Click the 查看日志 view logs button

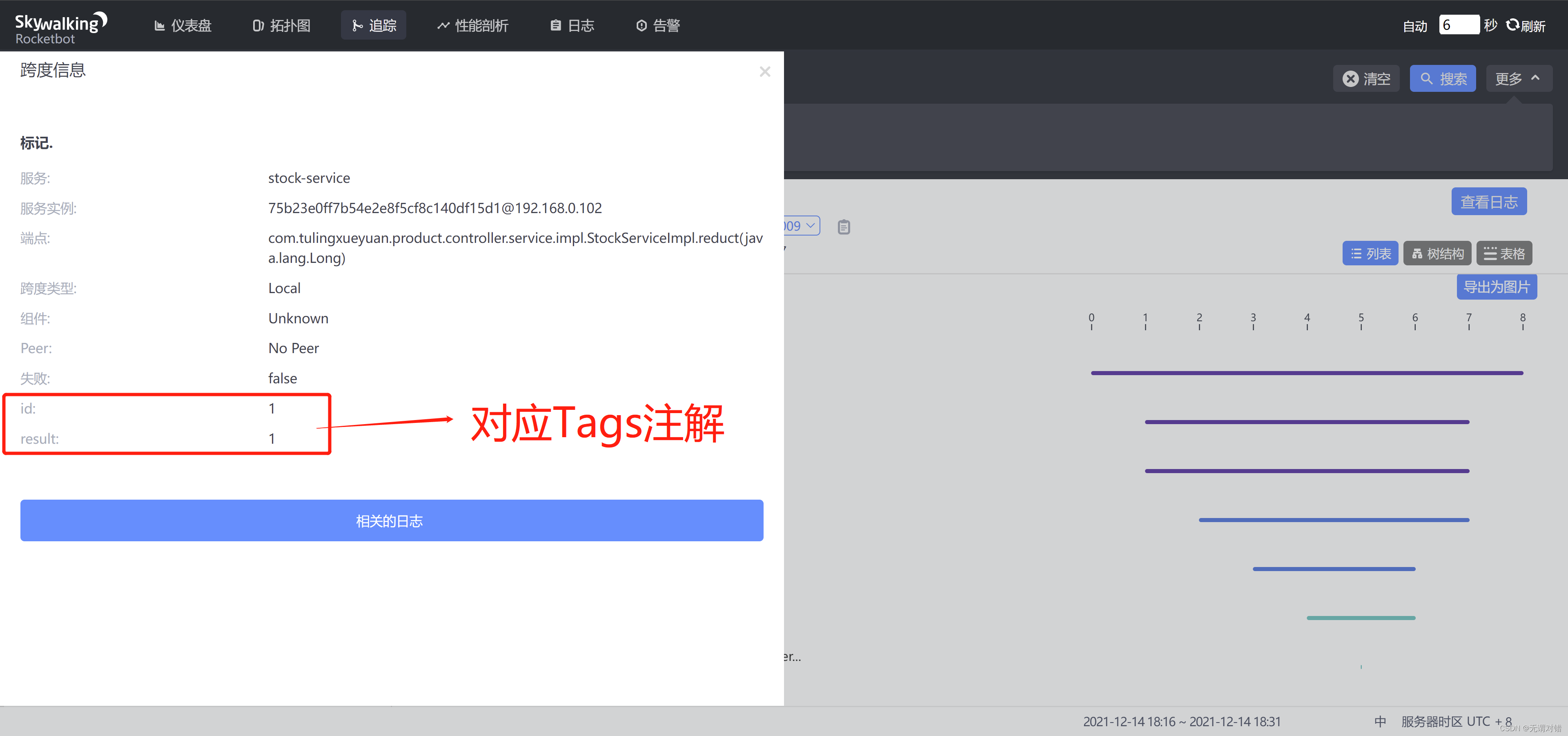tap(1489, 202)
